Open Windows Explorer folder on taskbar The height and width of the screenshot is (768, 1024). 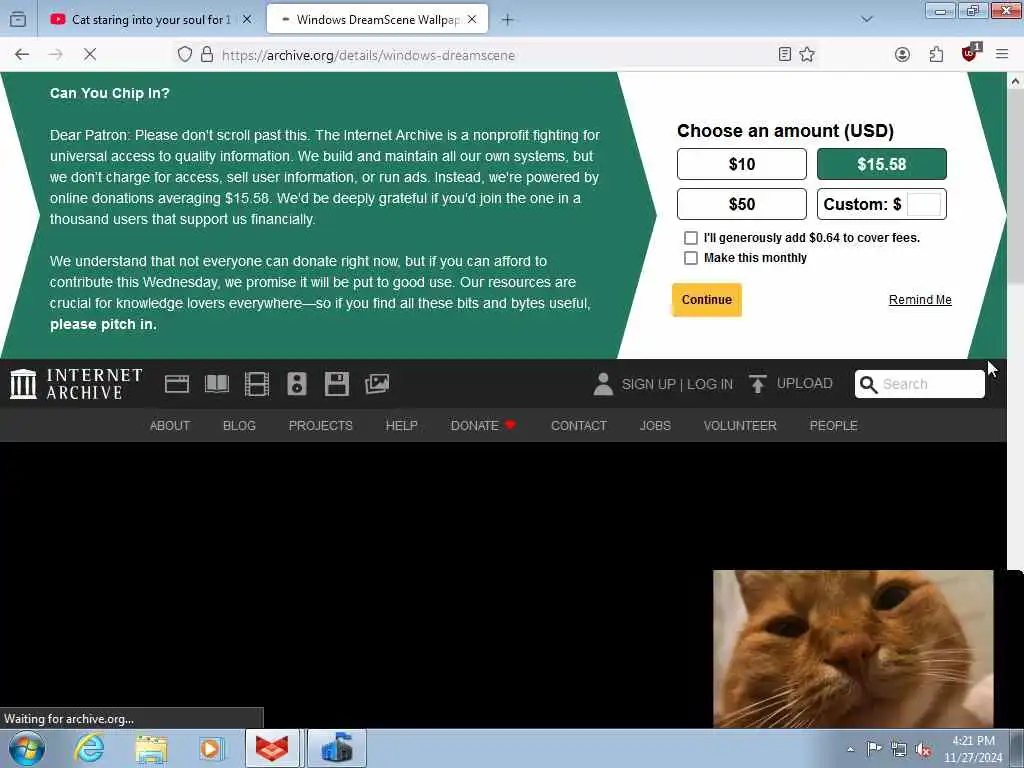(151, 749)
